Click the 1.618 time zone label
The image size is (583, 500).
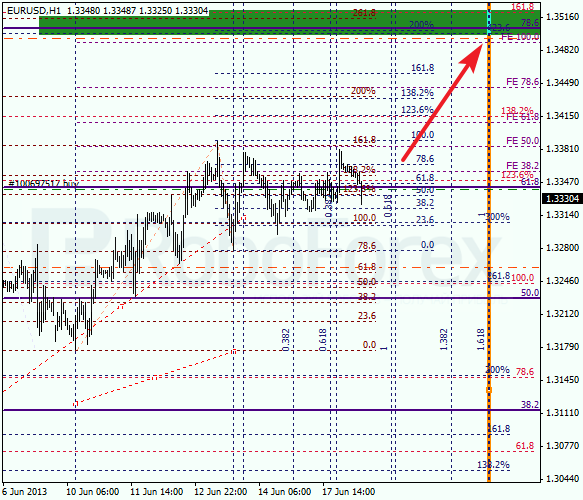(x=480, y=339)
